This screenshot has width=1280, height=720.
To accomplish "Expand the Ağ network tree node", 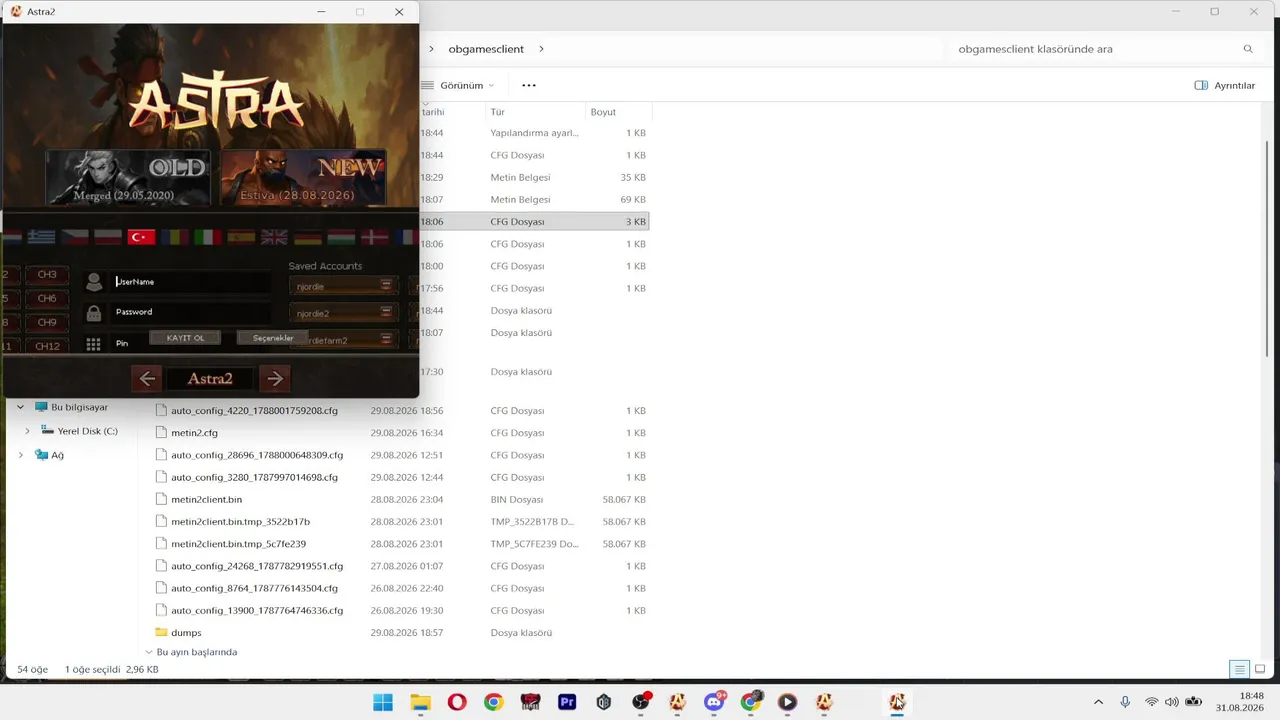I will point(20,455).
